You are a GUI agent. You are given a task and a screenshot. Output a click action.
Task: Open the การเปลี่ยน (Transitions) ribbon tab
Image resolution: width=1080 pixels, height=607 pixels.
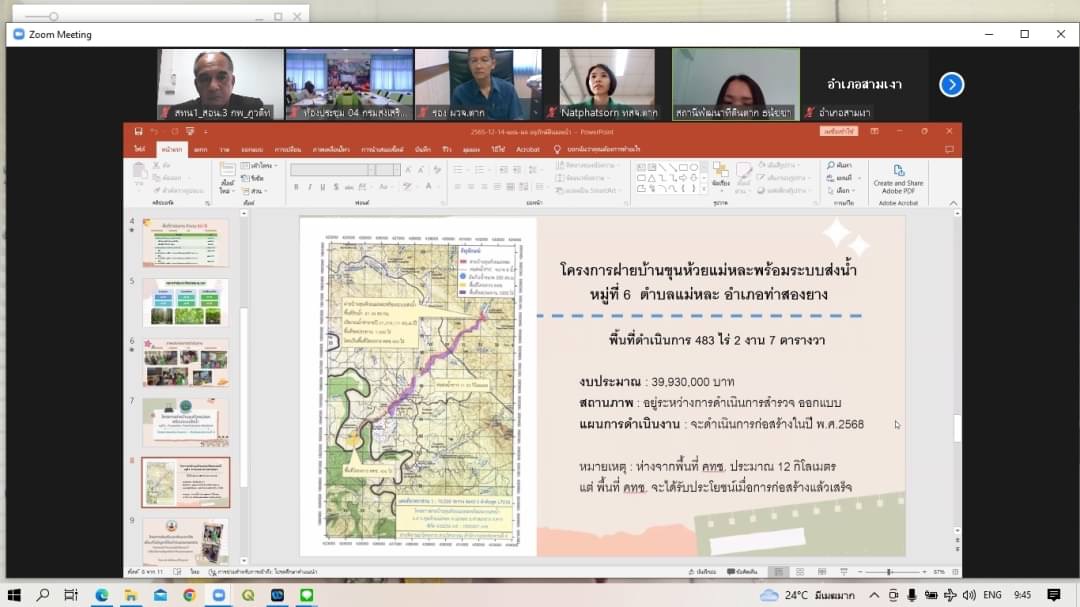pos(288,149)
